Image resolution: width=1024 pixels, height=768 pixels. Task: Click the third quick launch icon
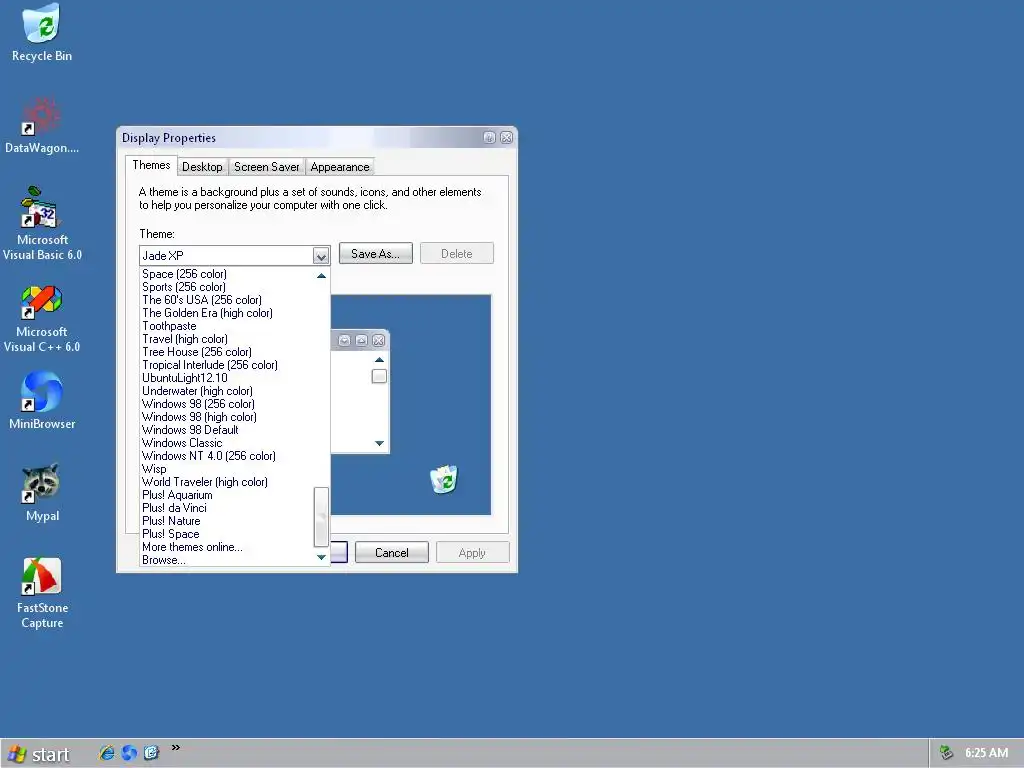152,753
